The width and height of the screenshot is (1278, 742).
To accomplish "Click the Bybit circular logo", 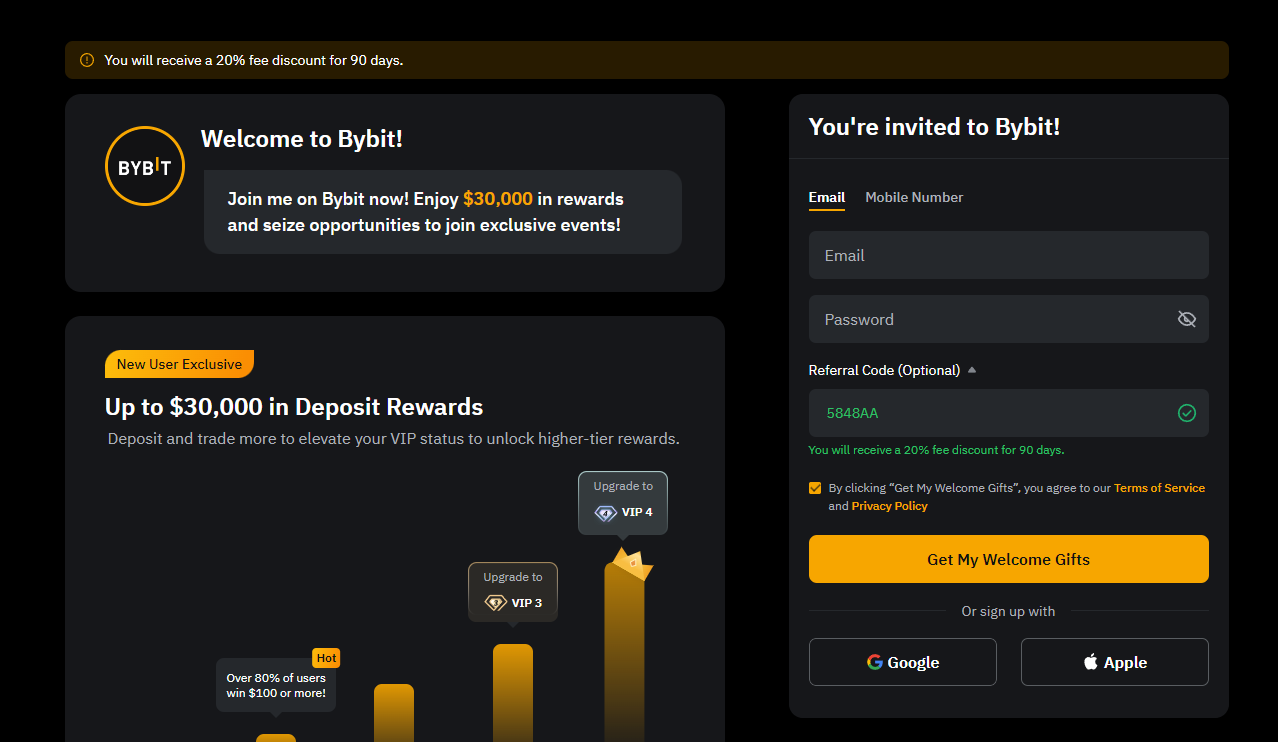I will pos(145,166).
